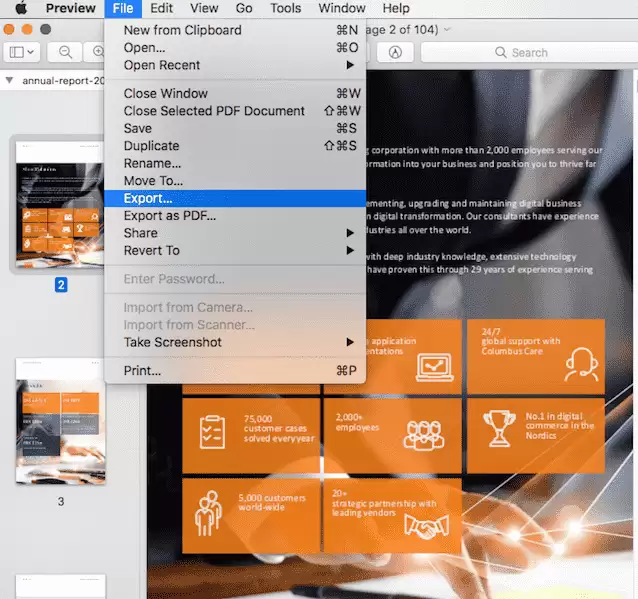Viewport: 638px width, 599px height.
Task: Select Print... from the File menu
Action: click(x=142, y=370)
